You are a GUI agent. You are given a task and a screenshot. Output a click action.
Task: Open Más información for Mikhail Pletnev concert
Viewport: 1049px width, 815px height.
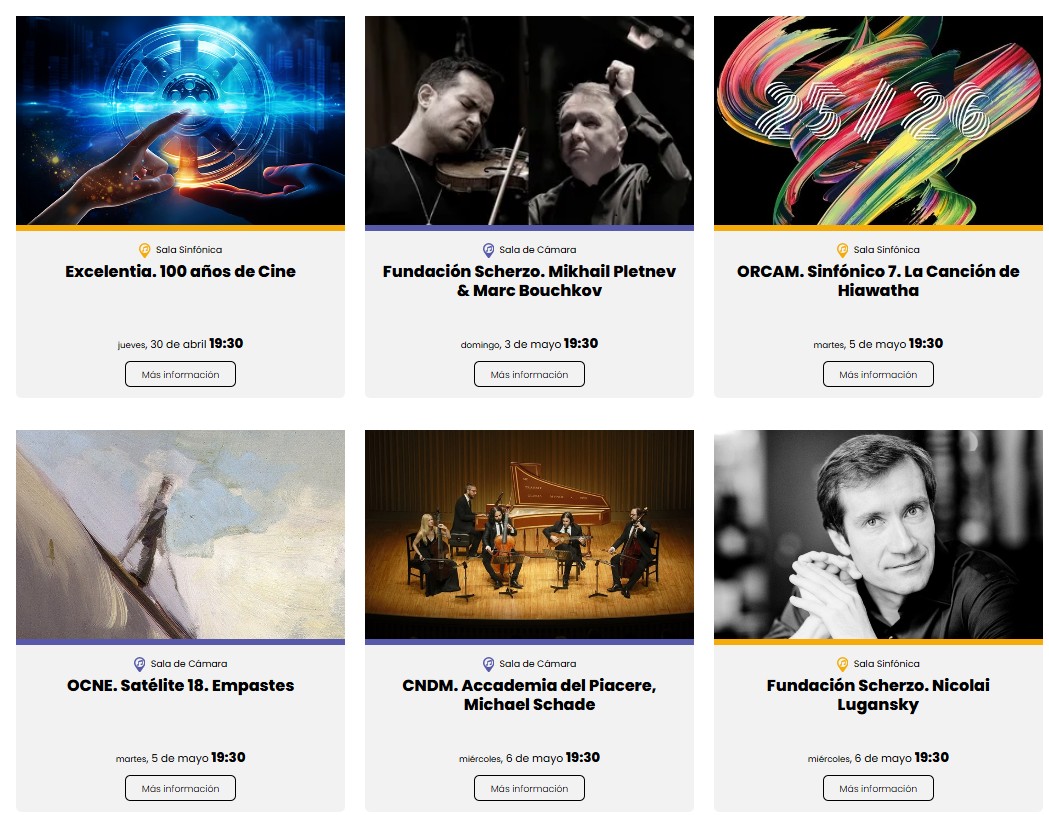(529, 374)
